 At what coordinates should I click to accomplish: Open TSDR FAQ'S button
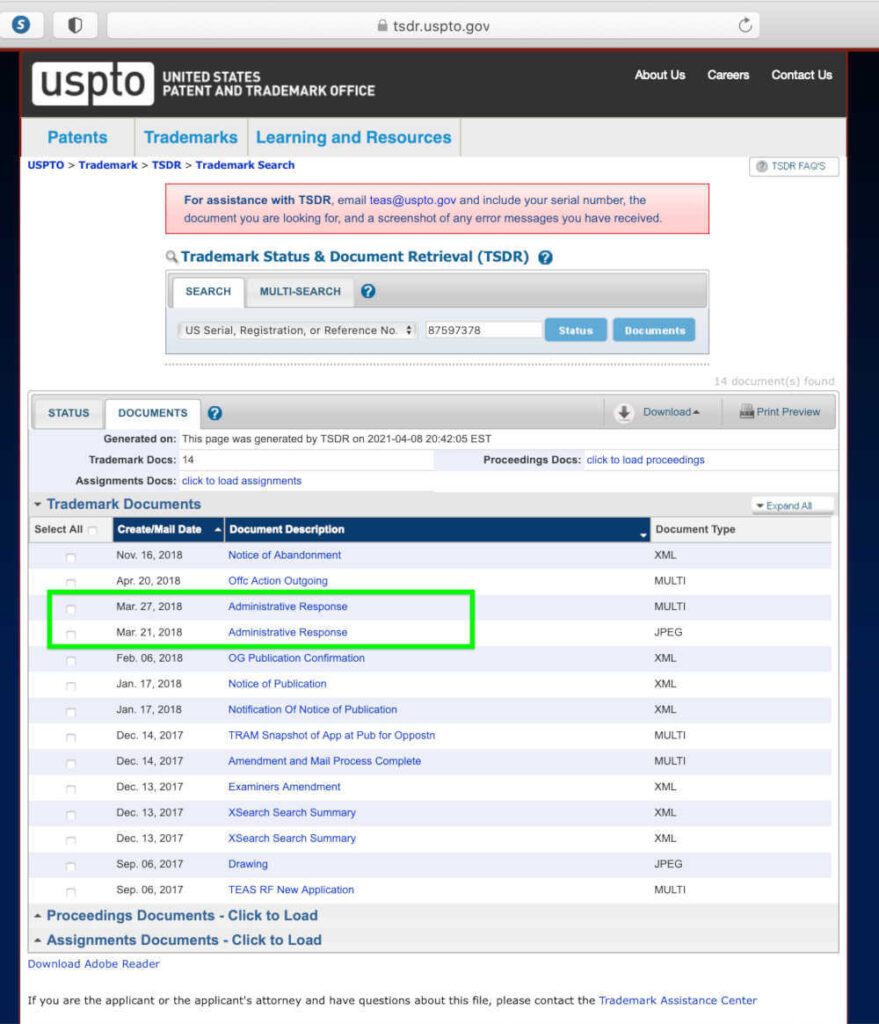click(793, 167)
